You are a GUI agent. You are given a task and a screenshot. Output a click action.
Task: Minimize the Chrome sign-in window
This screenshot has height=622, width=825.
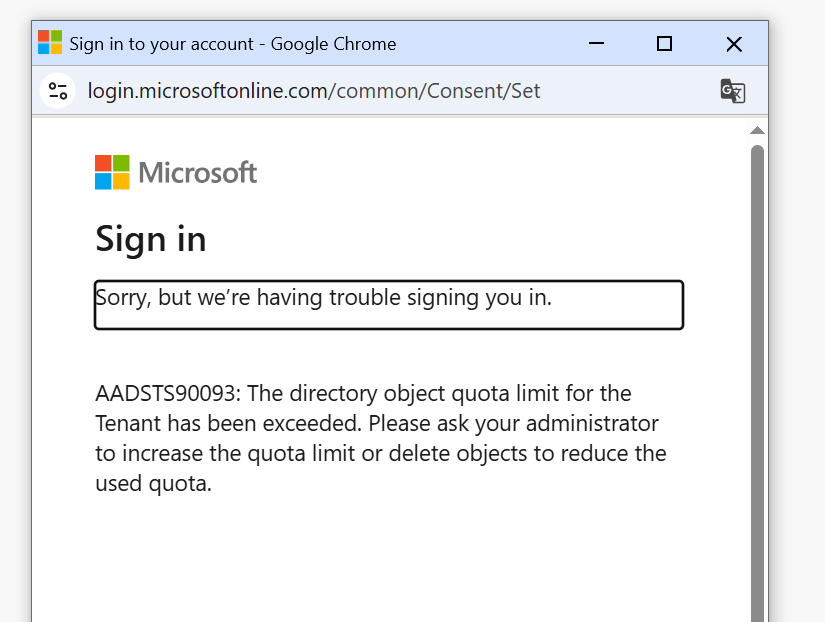click(x=596, y=43)
